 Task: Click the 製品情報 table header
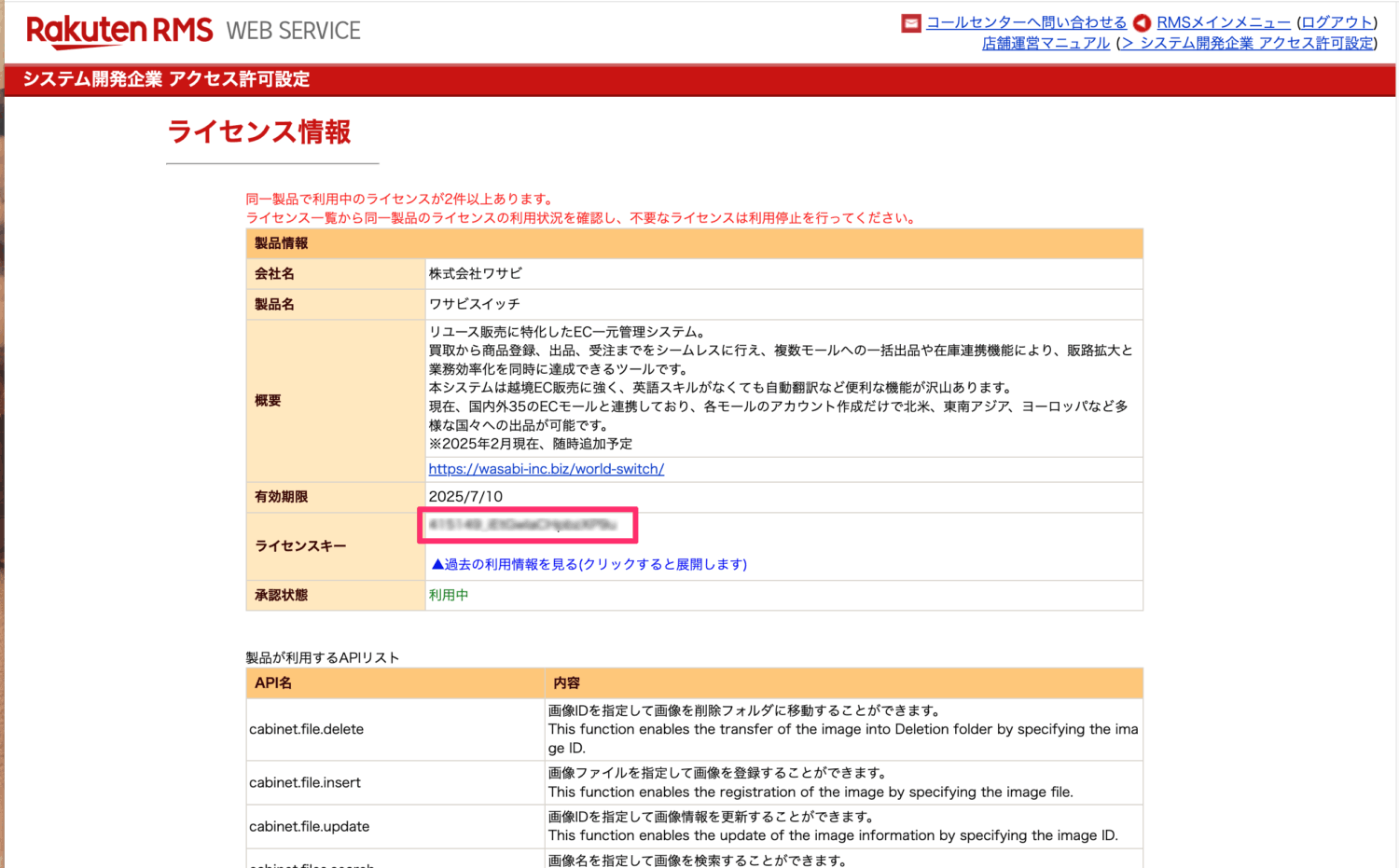coord(694,243)
